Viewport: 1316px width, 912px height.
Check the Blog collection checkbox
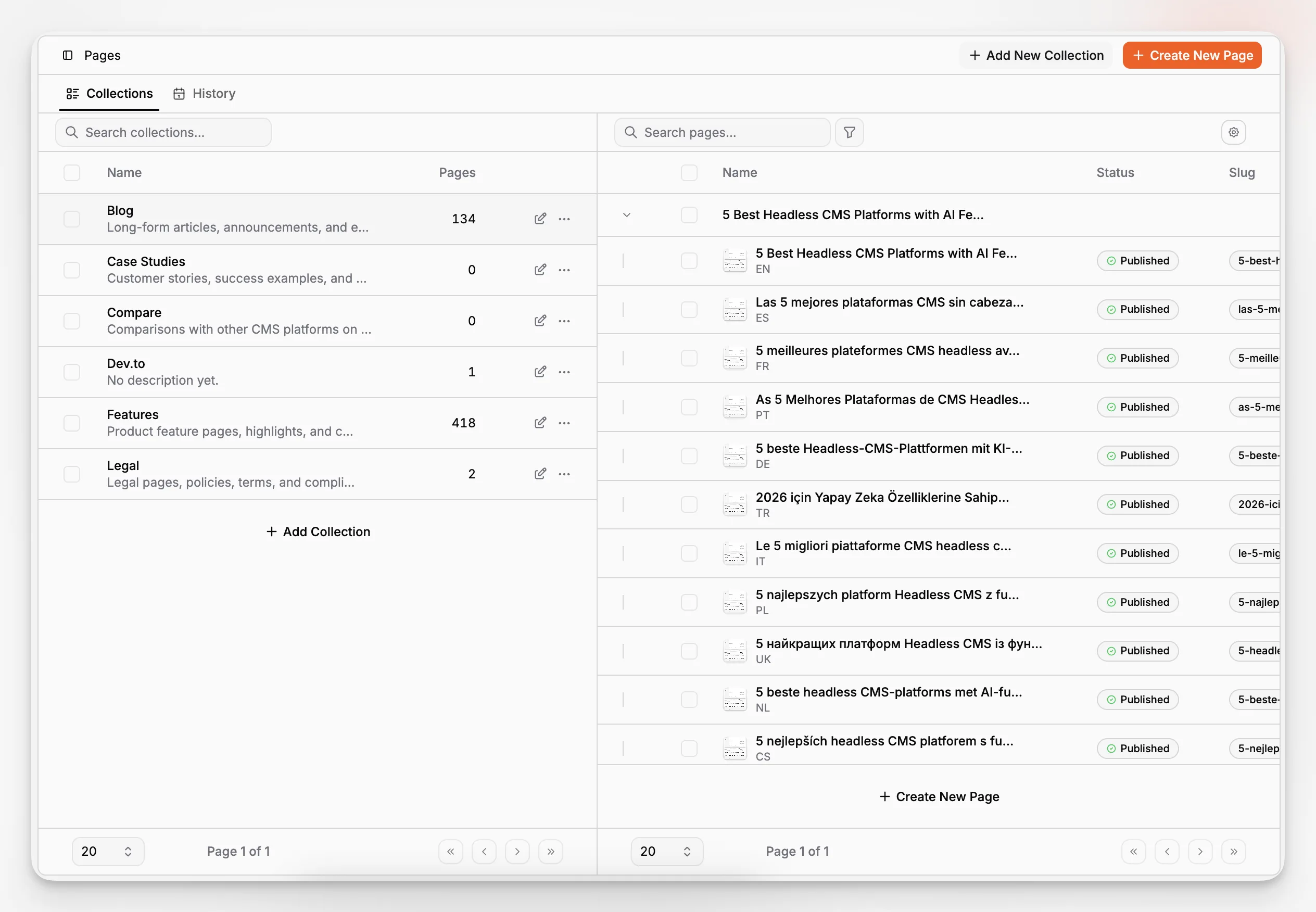[x=72, y=219]
